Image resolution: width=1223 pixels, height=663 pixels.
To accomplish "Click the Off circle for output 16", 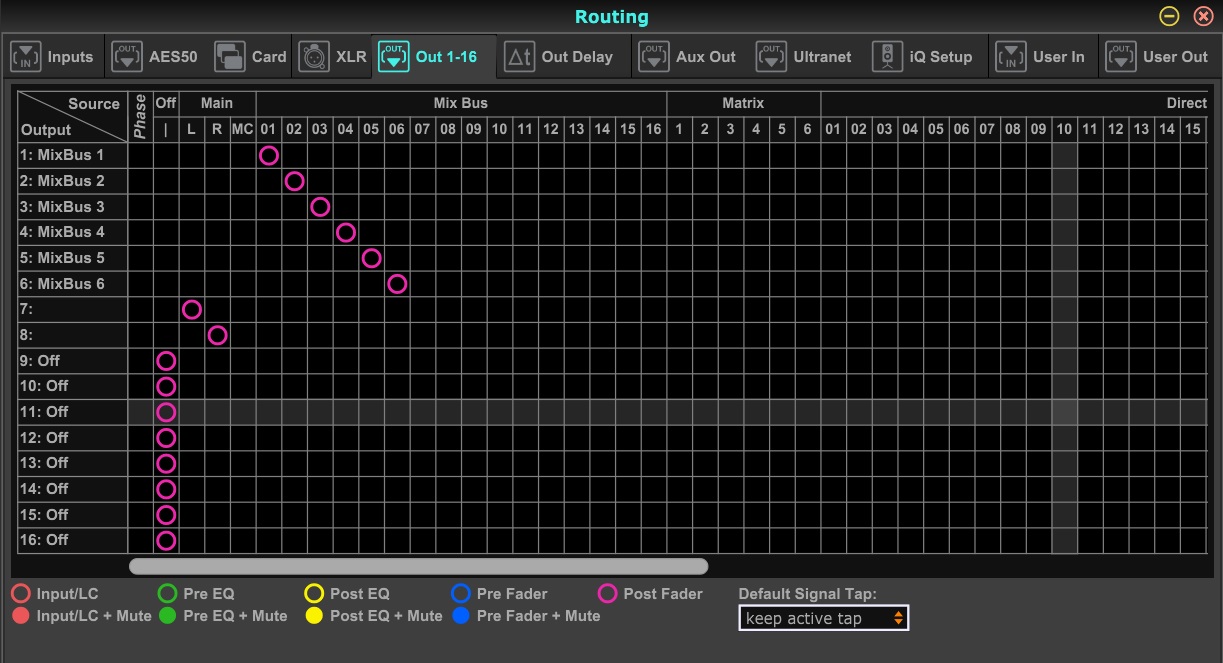I will [166, 540].
